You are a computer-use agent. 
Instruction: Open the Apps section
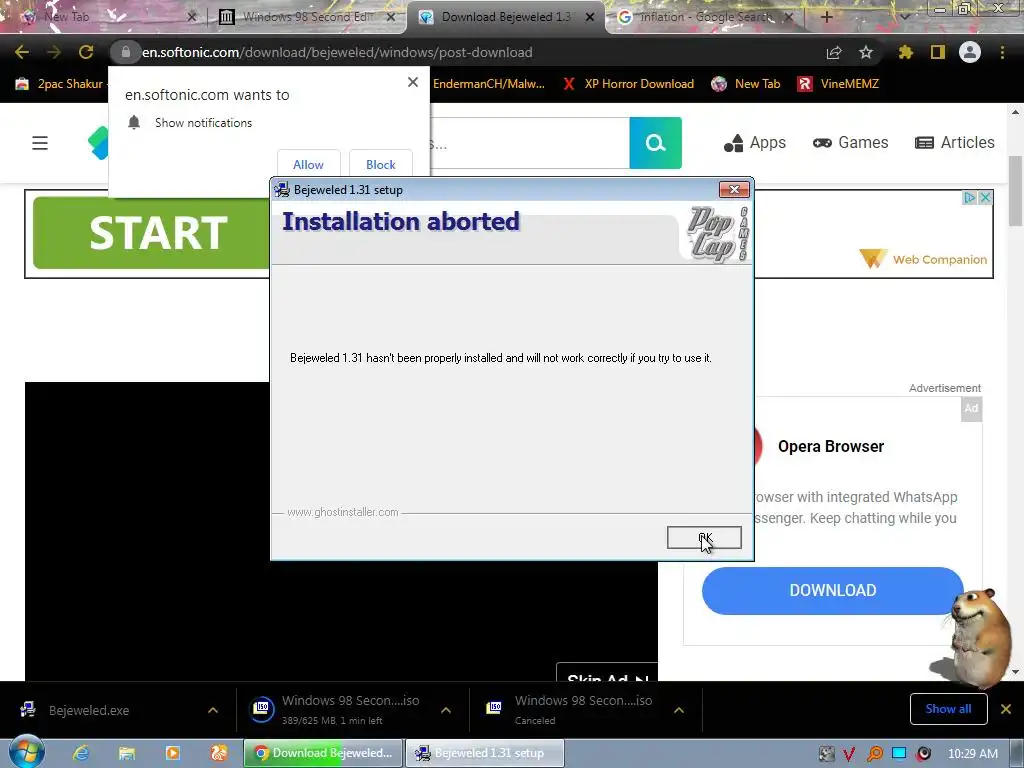755,142
